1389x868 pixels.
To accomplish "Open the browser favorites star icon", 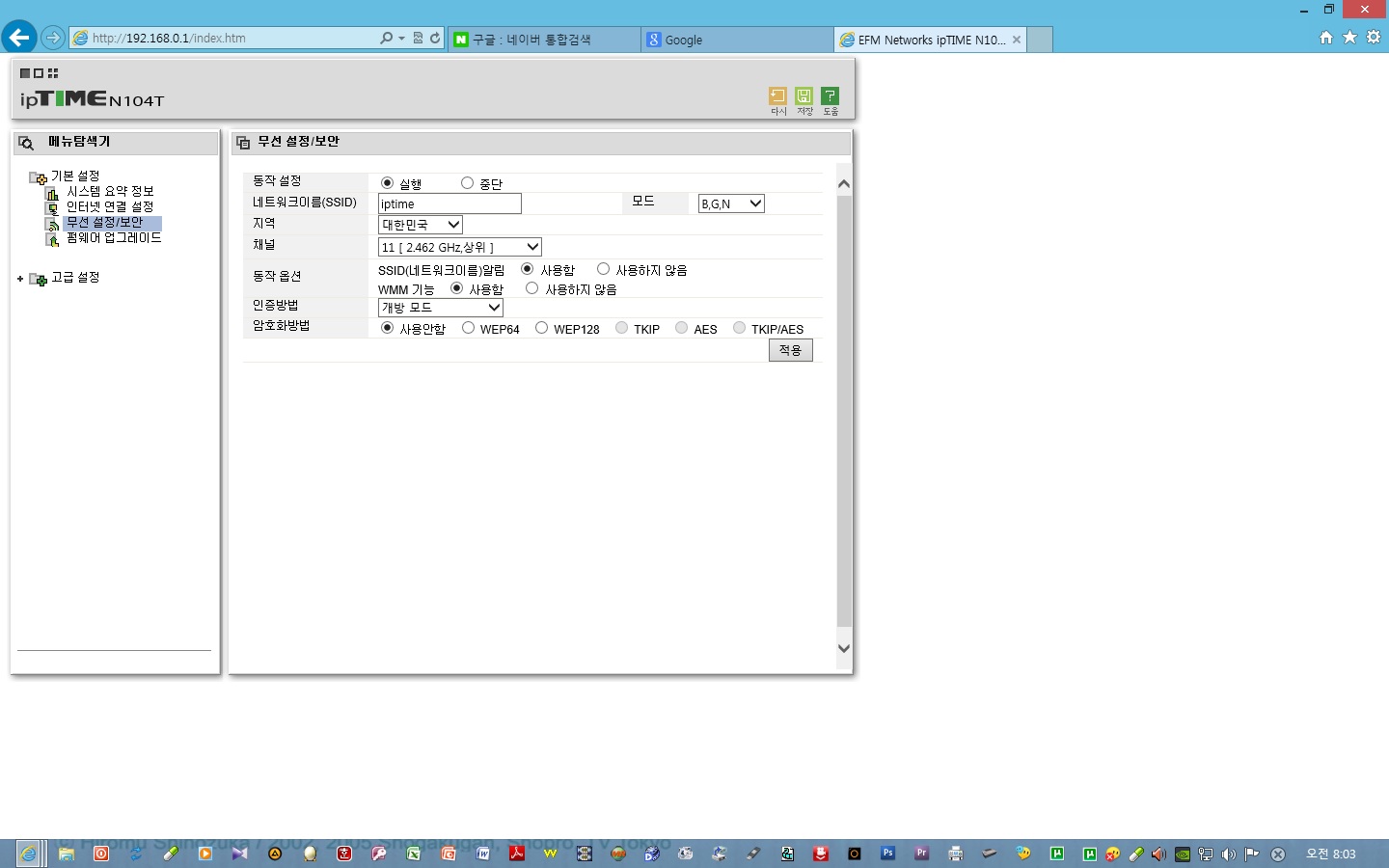I will [x=1349, y=38].
